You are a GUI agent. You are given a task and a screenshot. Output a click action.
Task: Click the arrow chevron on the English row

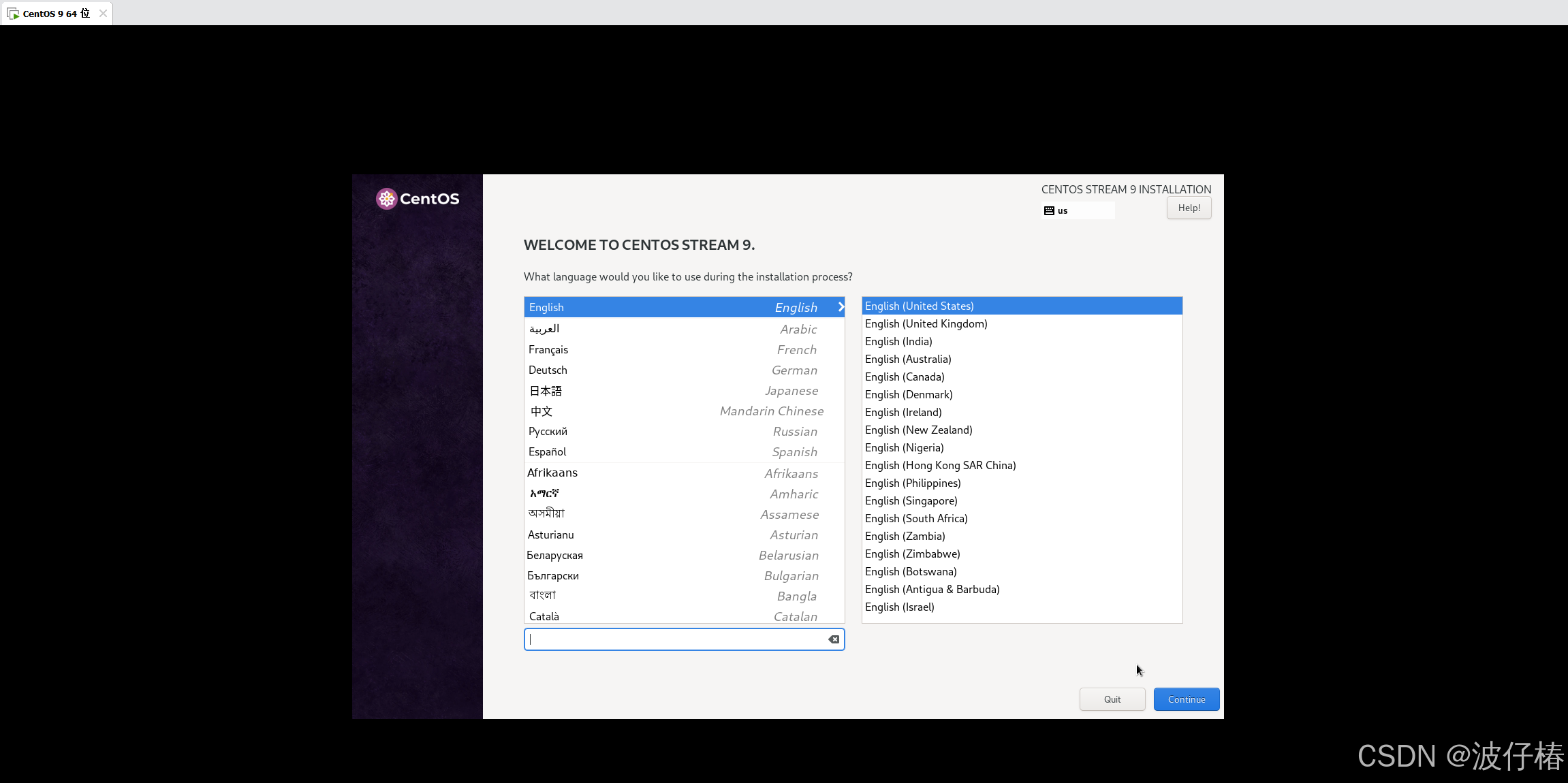pyautogui.click(x=841, y=307)
